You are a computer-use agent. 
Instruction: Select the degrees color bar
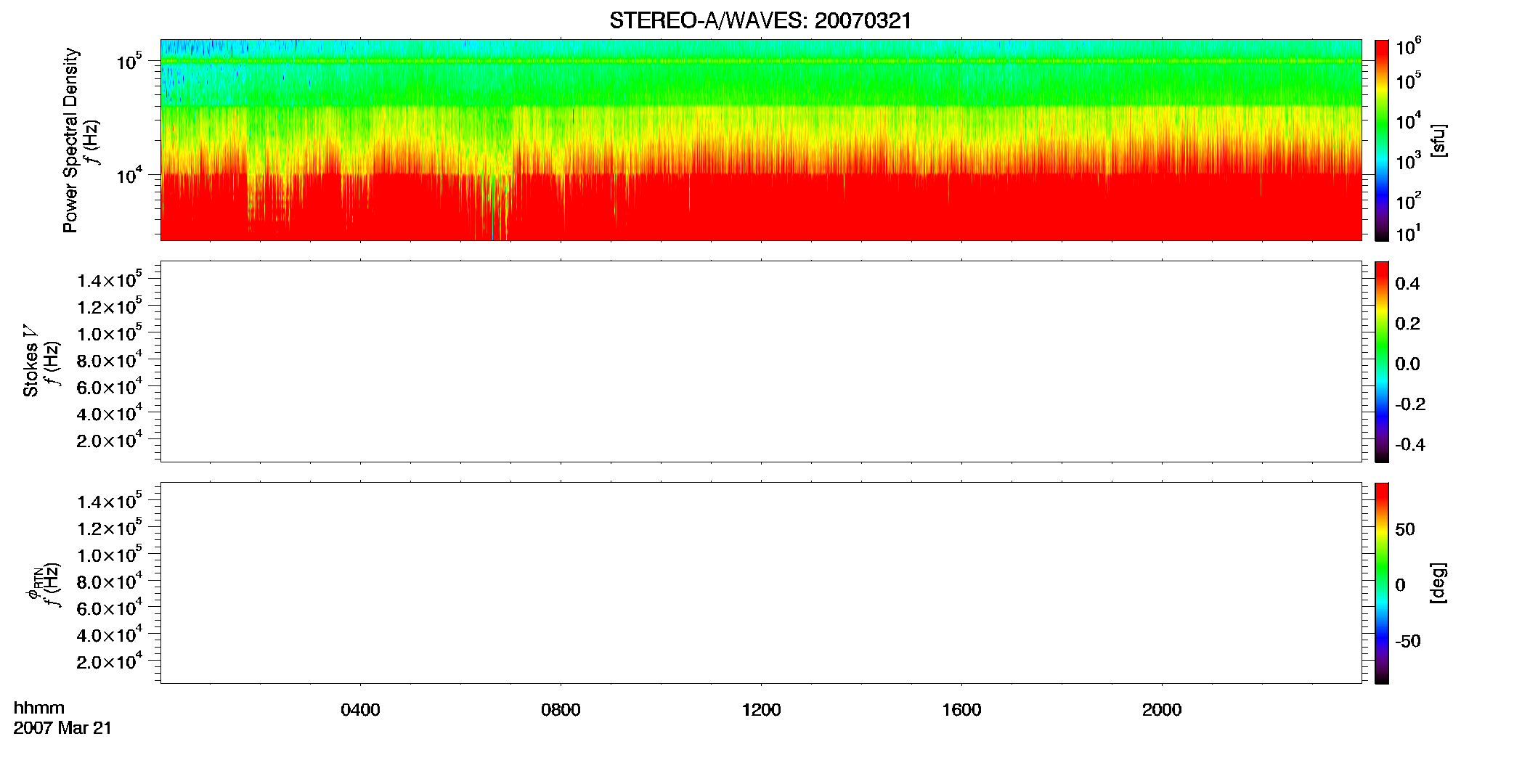click(1382, 583)
